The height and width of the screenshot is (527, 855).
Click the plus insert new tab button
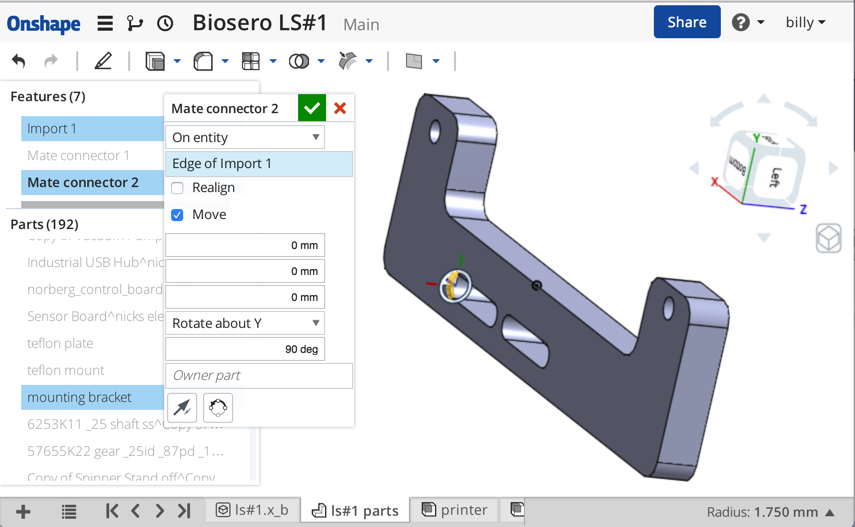tap(23, 512)
